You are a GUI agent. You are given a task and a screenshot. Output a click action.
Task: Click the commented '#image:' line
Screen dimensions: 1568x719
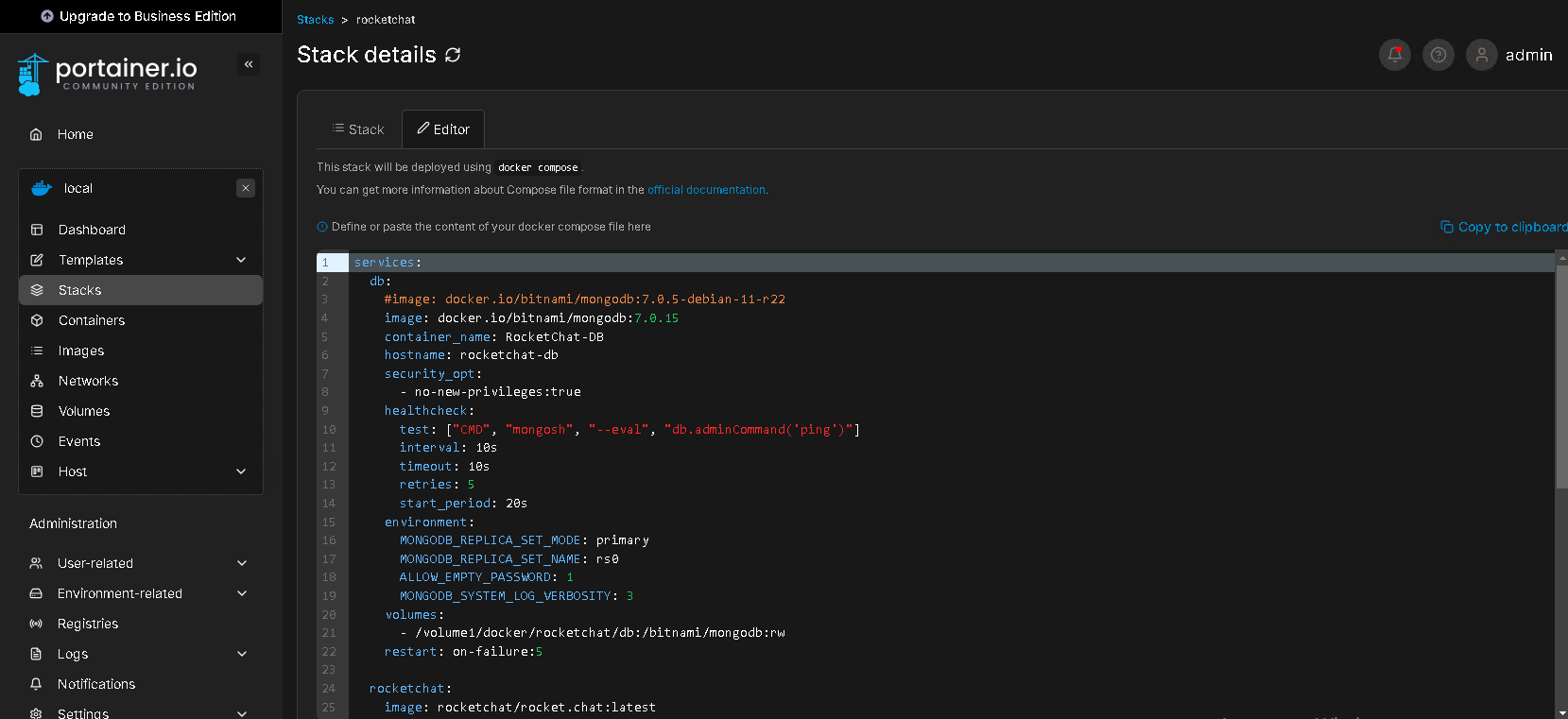[584, 300]
